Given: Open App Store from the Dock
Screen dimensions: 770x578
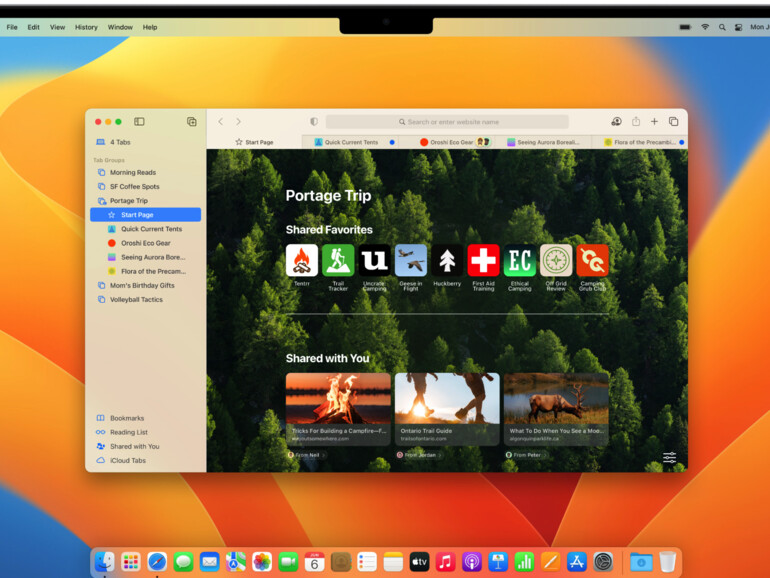Looking at the screenshot, I should coord(577,561).
